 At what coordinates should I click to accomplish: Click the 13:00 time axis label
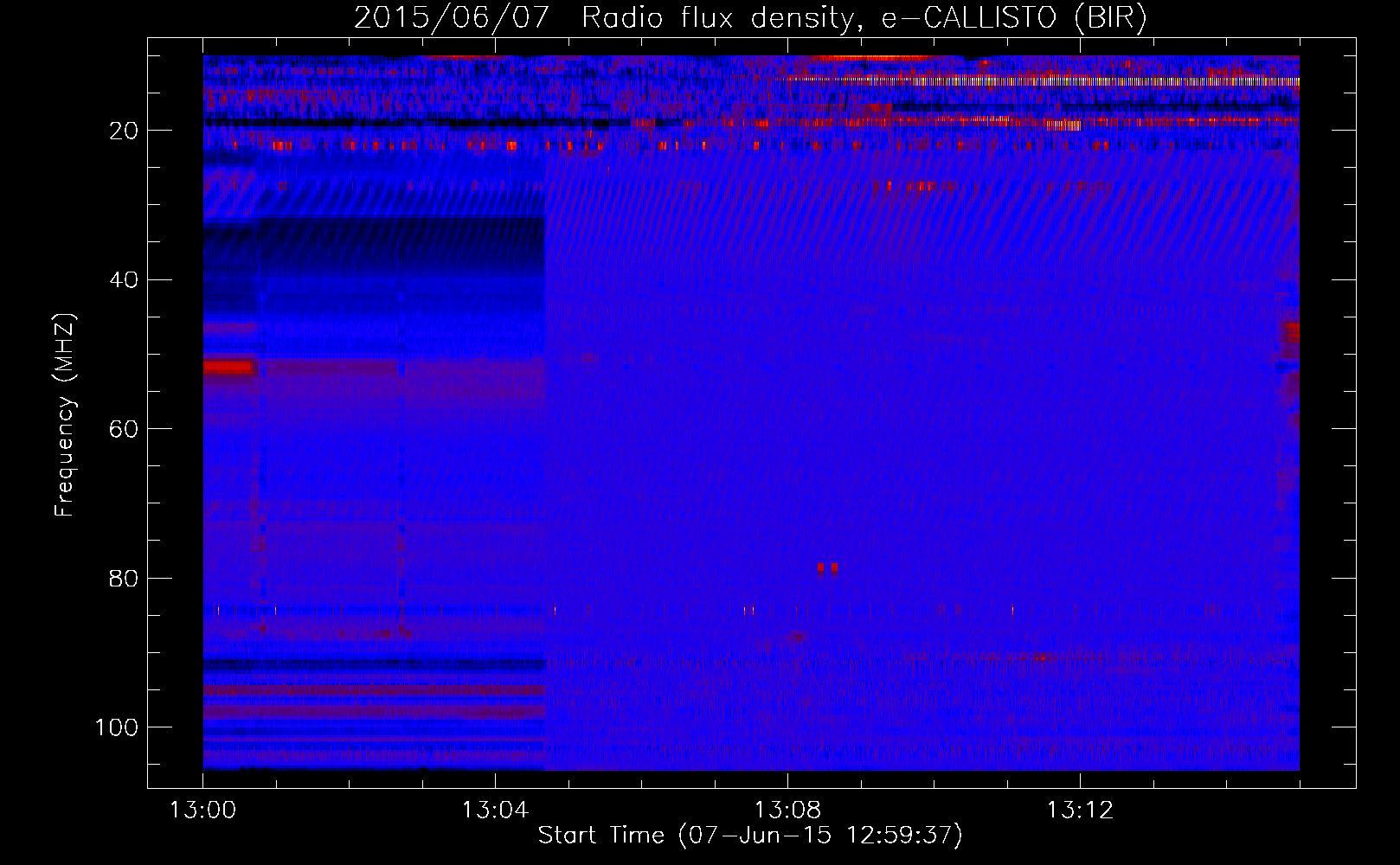click(203, 811)
